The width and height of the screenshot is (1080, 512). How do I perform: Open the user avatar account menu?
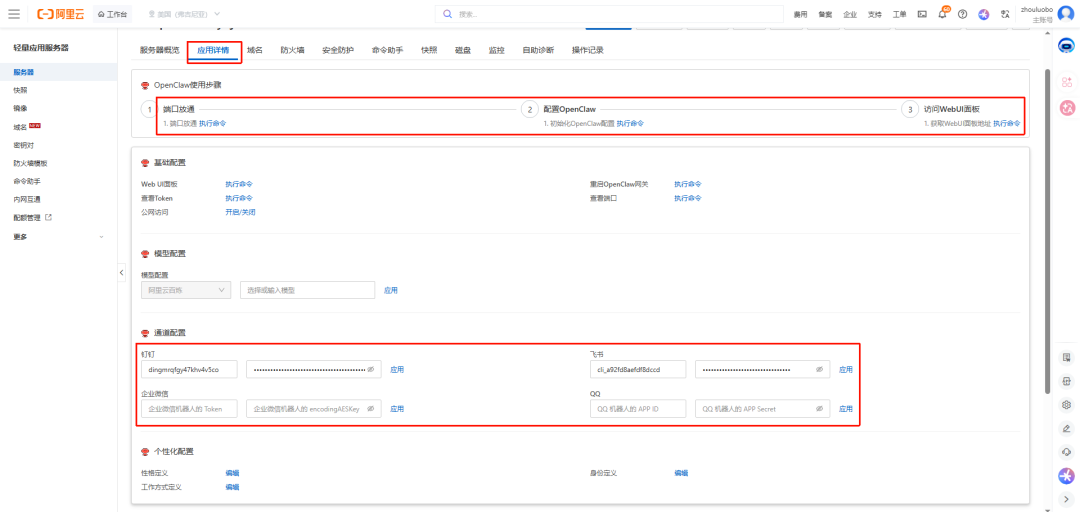[x=1065, y=14]
